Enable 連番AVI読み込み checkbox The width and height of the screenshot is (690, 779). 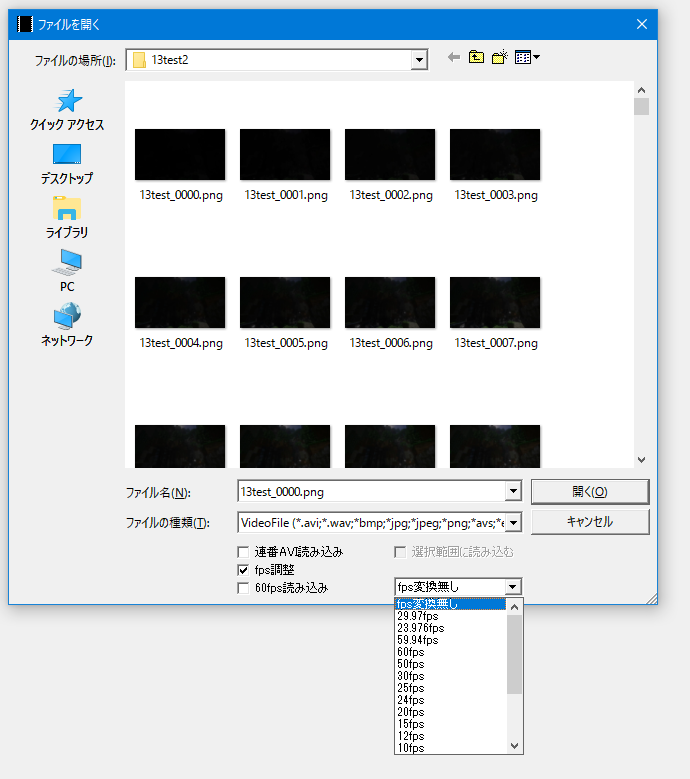243,552
